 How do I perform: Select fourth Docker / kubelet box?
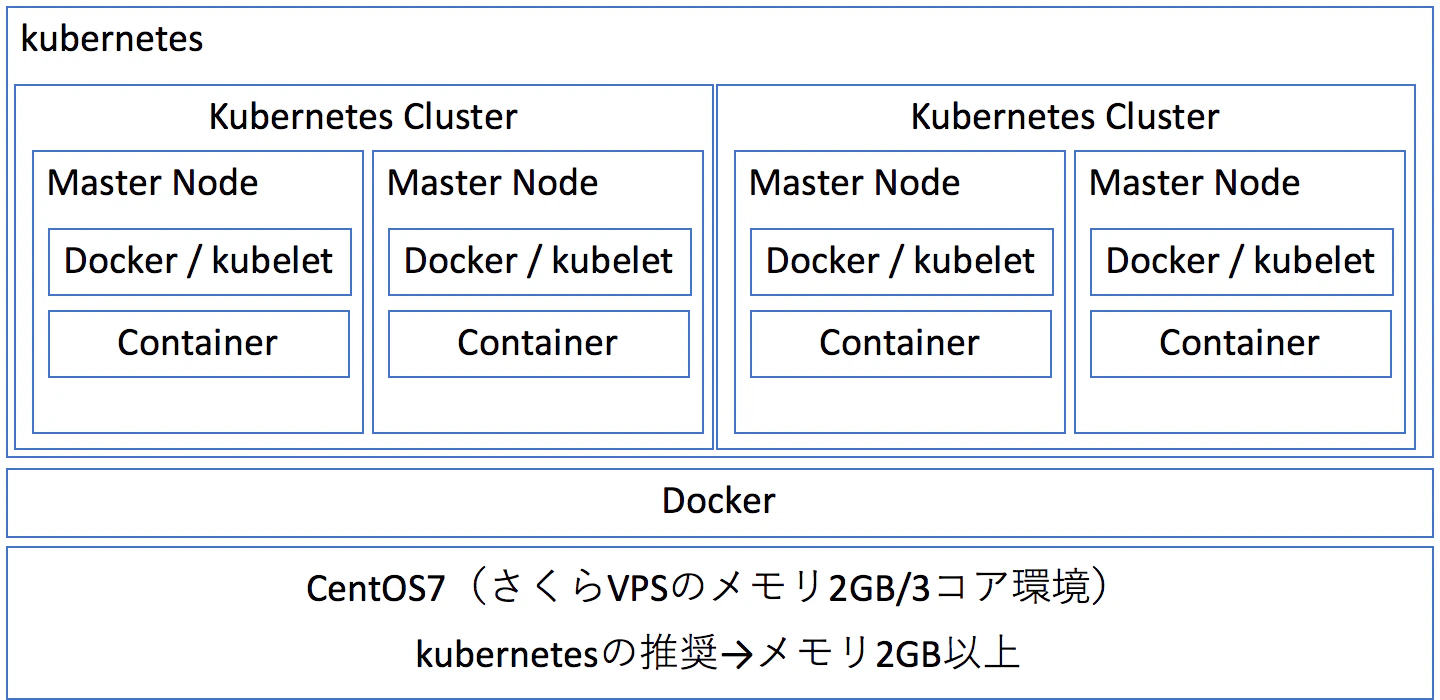tap(1242, 262)
